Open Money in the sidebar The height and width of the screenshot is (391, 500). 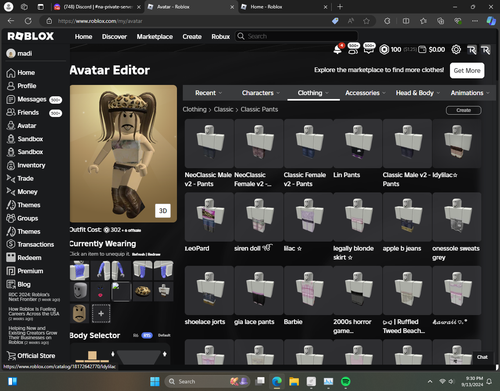point(22,192)
